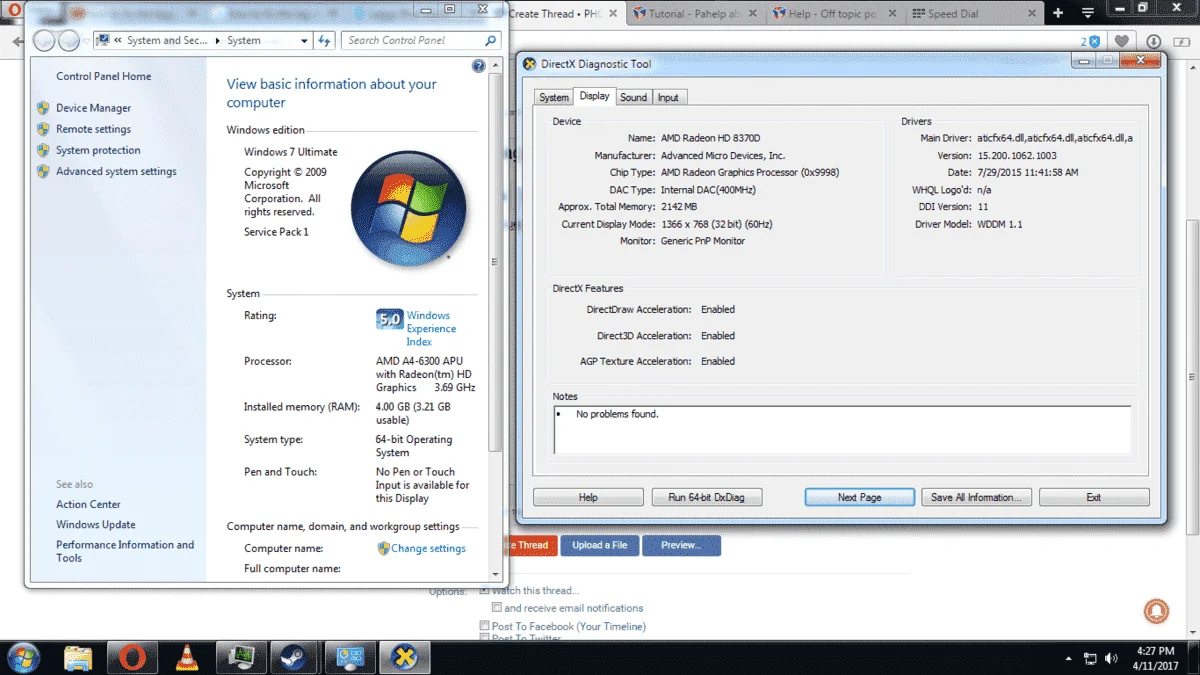This screenshot has width=1200, height=675.
Task: Select the Display tab in DxDiag
Action: click(x=594, y=96)
